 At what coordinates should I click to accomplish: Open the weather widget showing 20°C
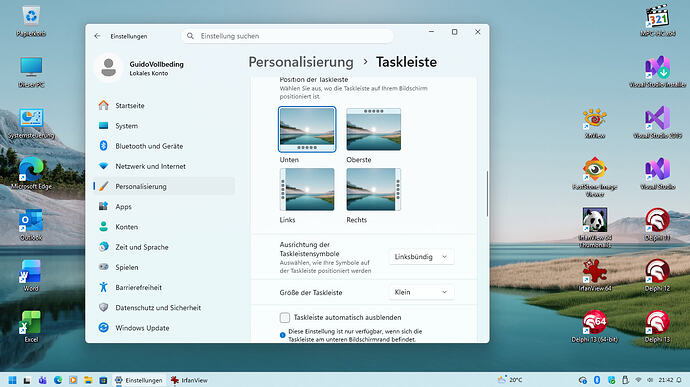[510, 380]
